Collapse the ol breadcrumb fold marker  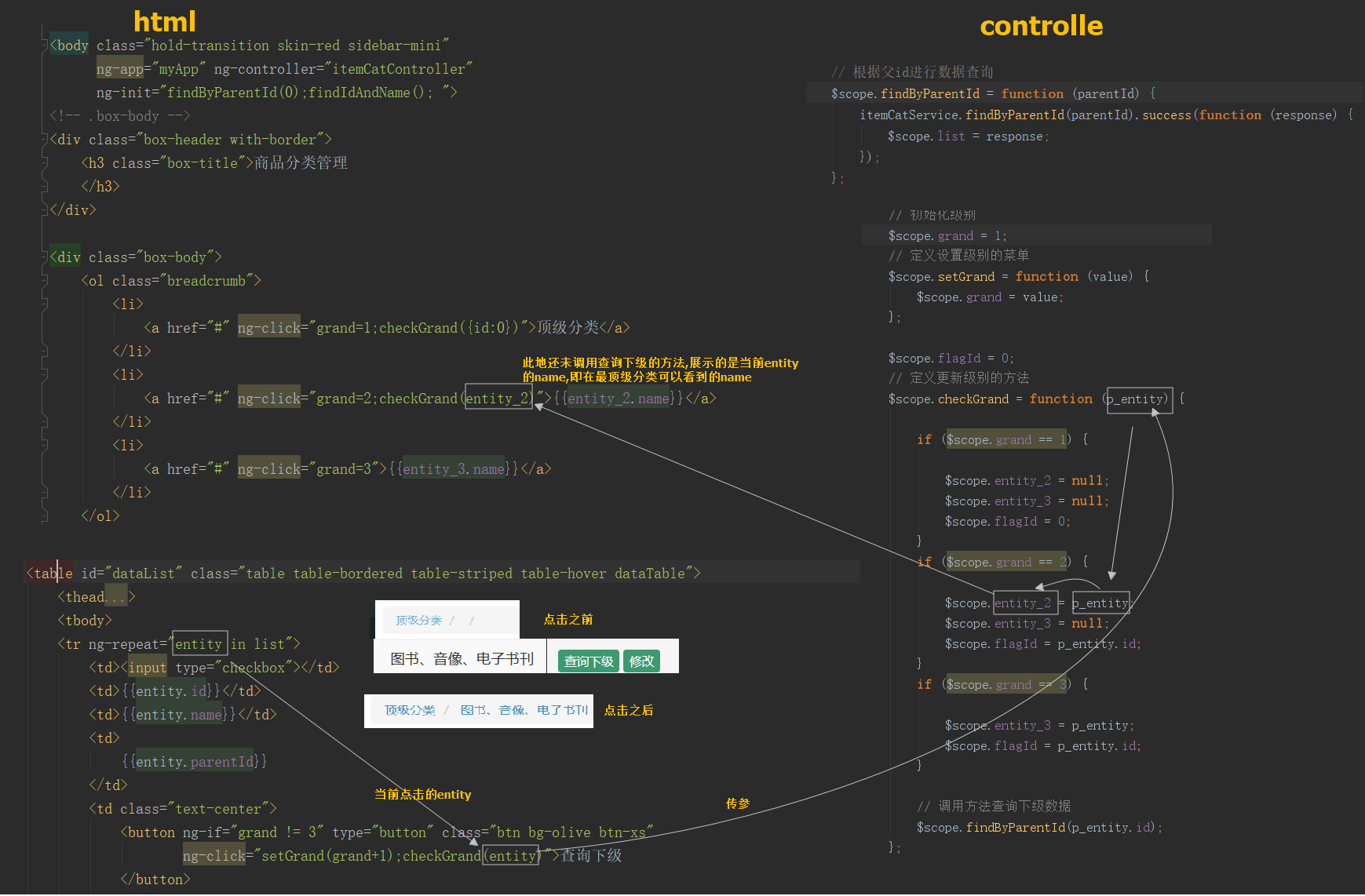pyautogui.click(x=44, y=281)
